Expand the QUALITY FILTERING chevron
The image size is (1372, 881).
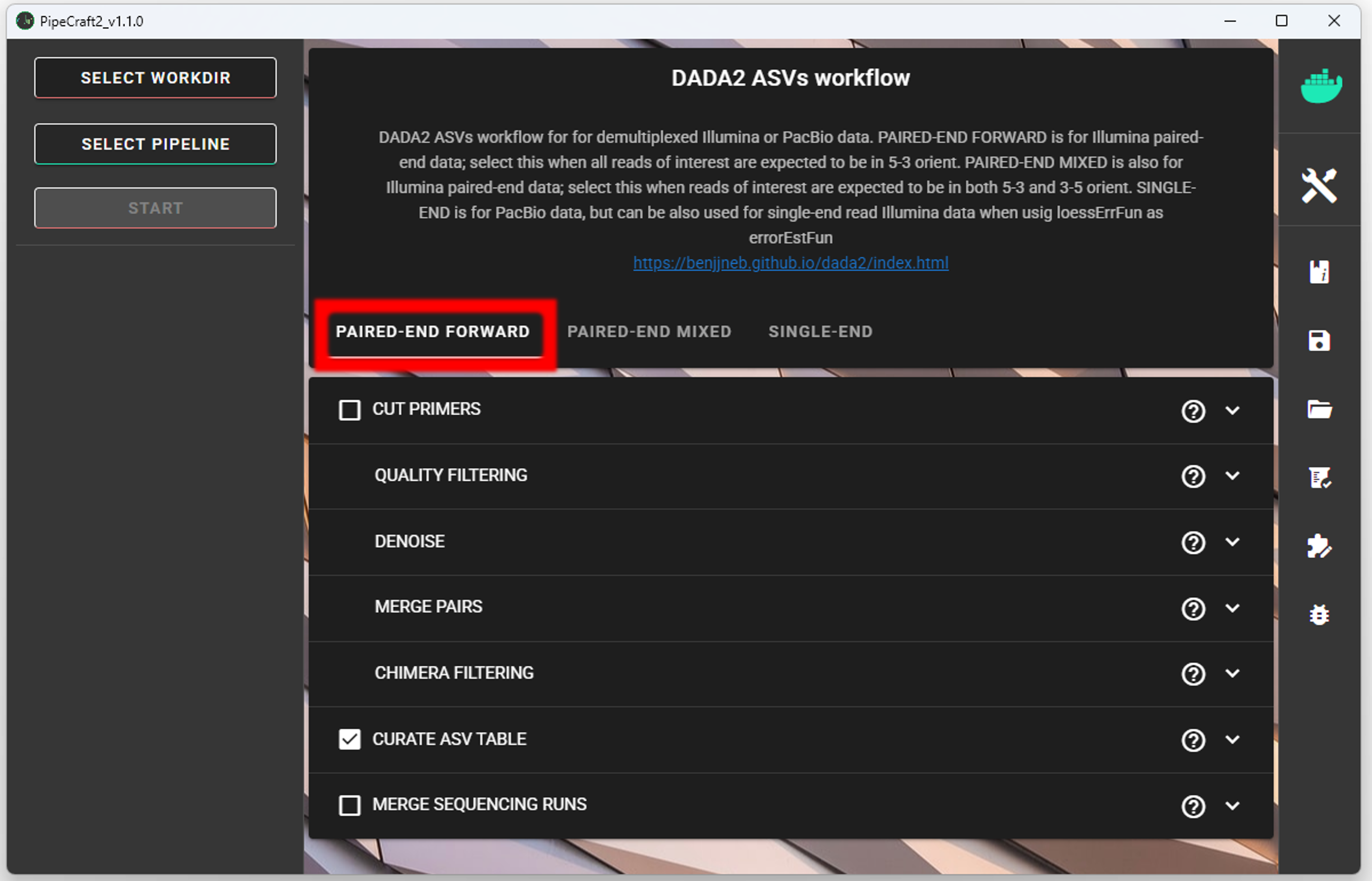[x=1232, y=475]
